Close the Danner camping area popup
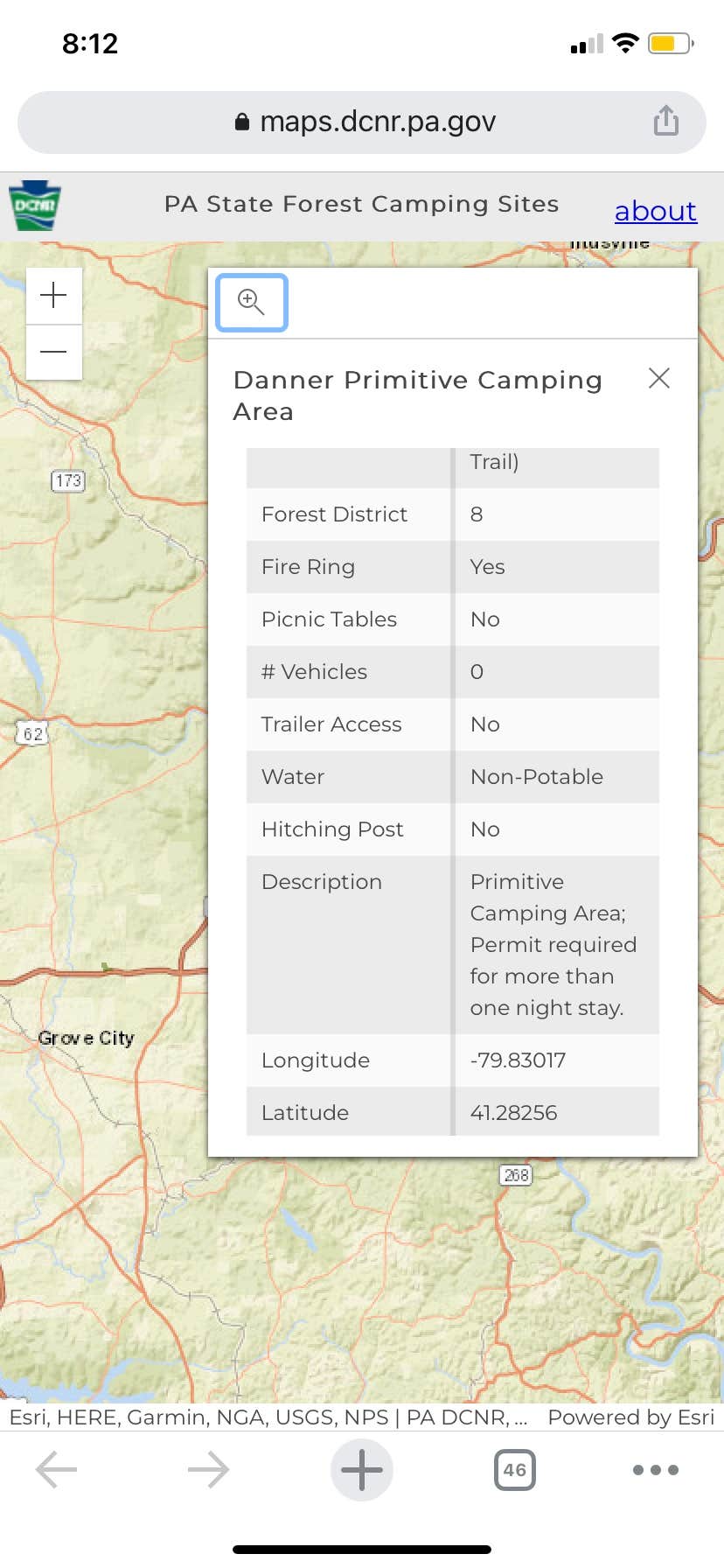The width and height of the screenshot is (724, 1568). pos(659,378)
